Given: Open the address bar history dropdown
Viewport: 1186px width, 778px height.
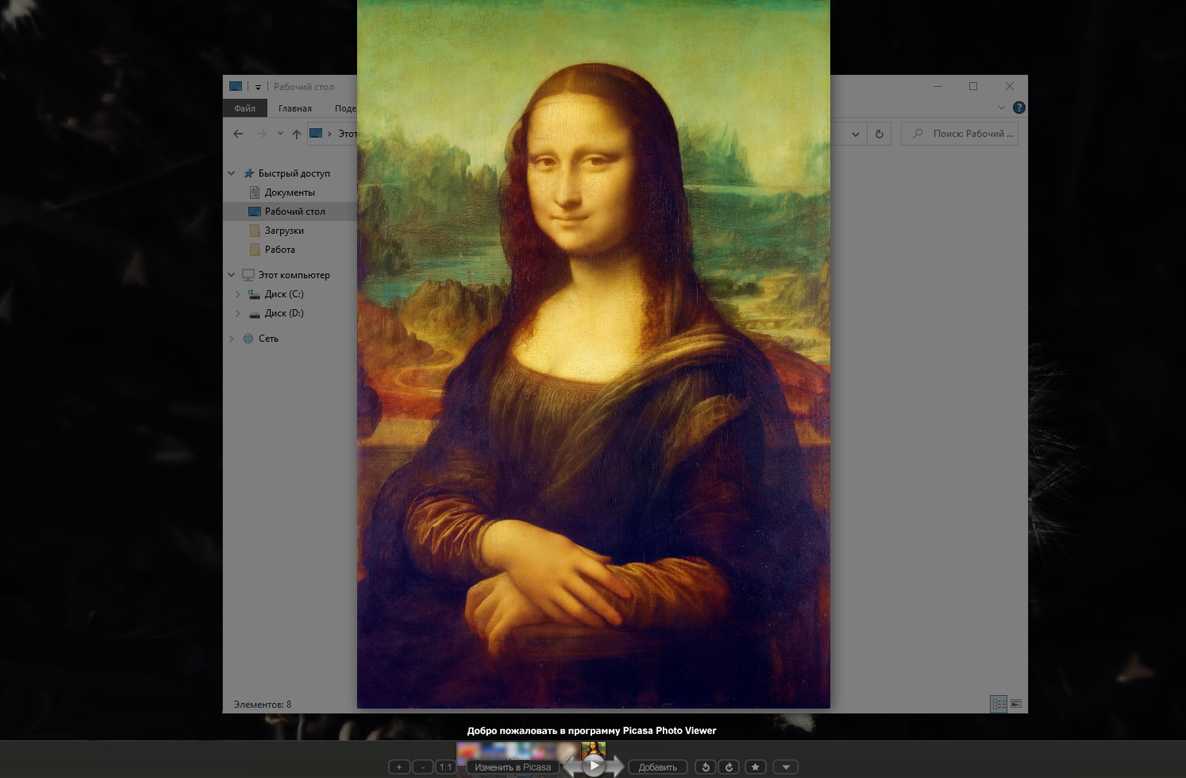Looking at the screenshot, I should click(x=855, y=134).
